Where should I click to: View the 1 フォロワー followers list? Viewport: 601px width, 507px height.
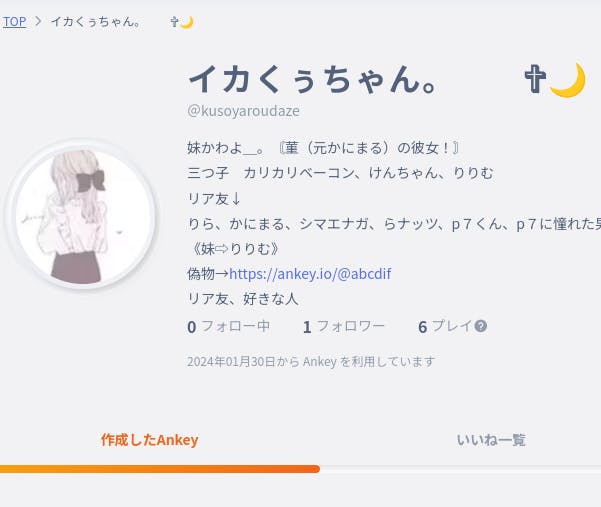coord(344,327)
